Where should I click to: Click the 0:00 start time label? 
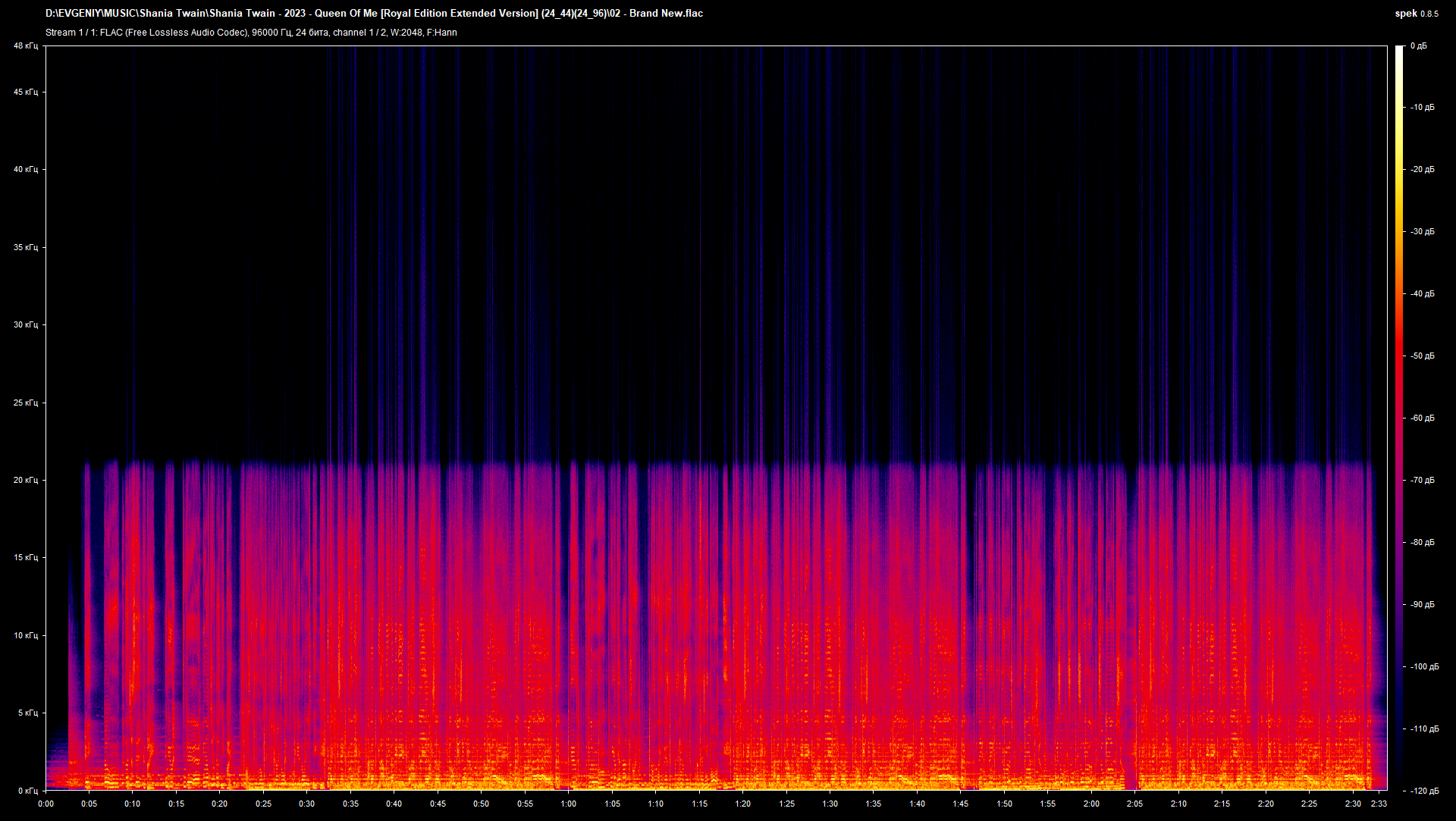(x=45, y=804)
